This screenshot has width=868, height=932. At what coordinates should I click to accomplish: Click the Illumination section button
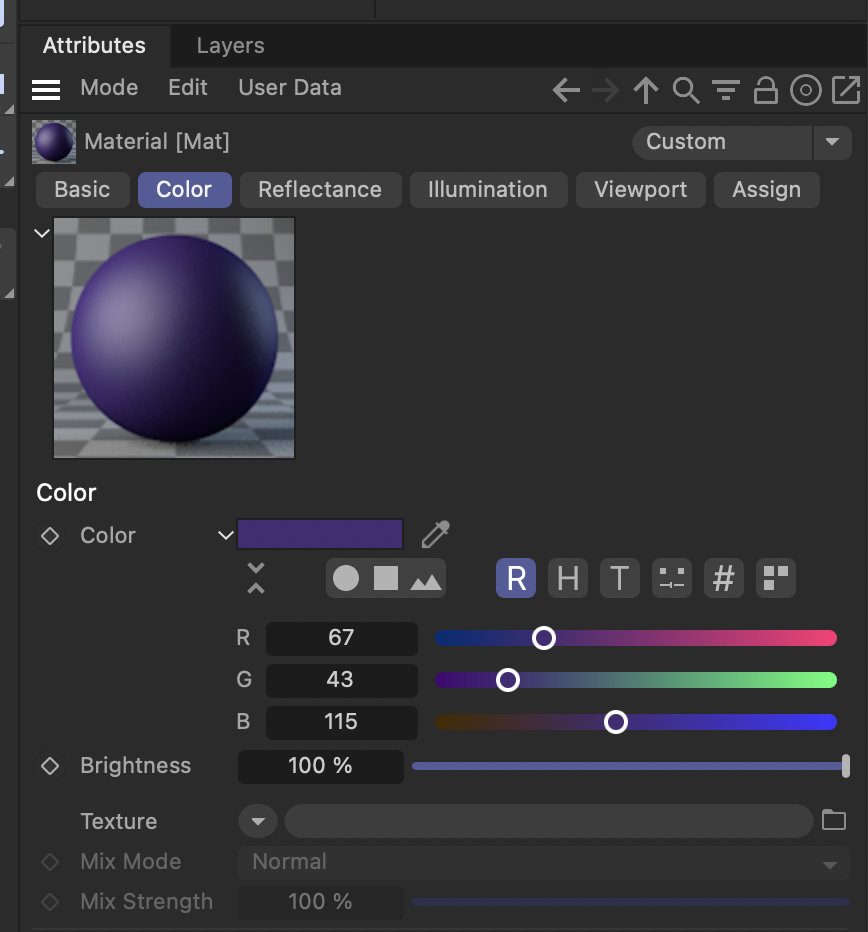[x=488, y=189]
